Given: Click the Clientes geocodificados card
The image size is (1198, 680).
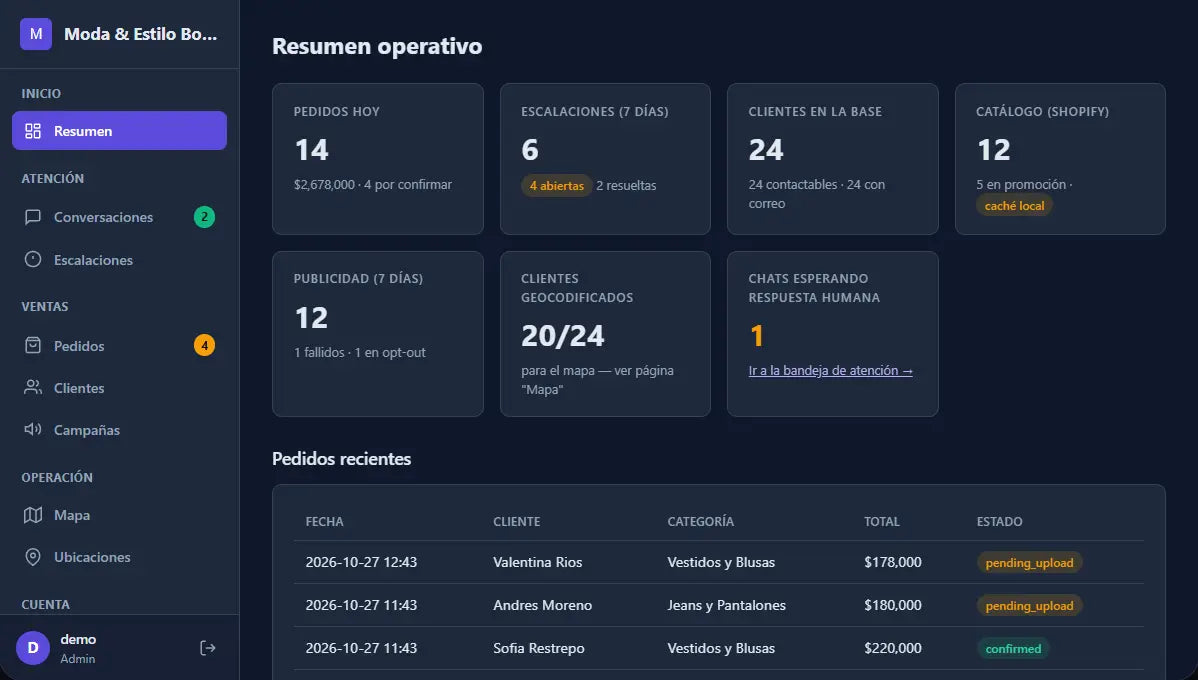Looking at the screenshot, I should click(605, 334).
